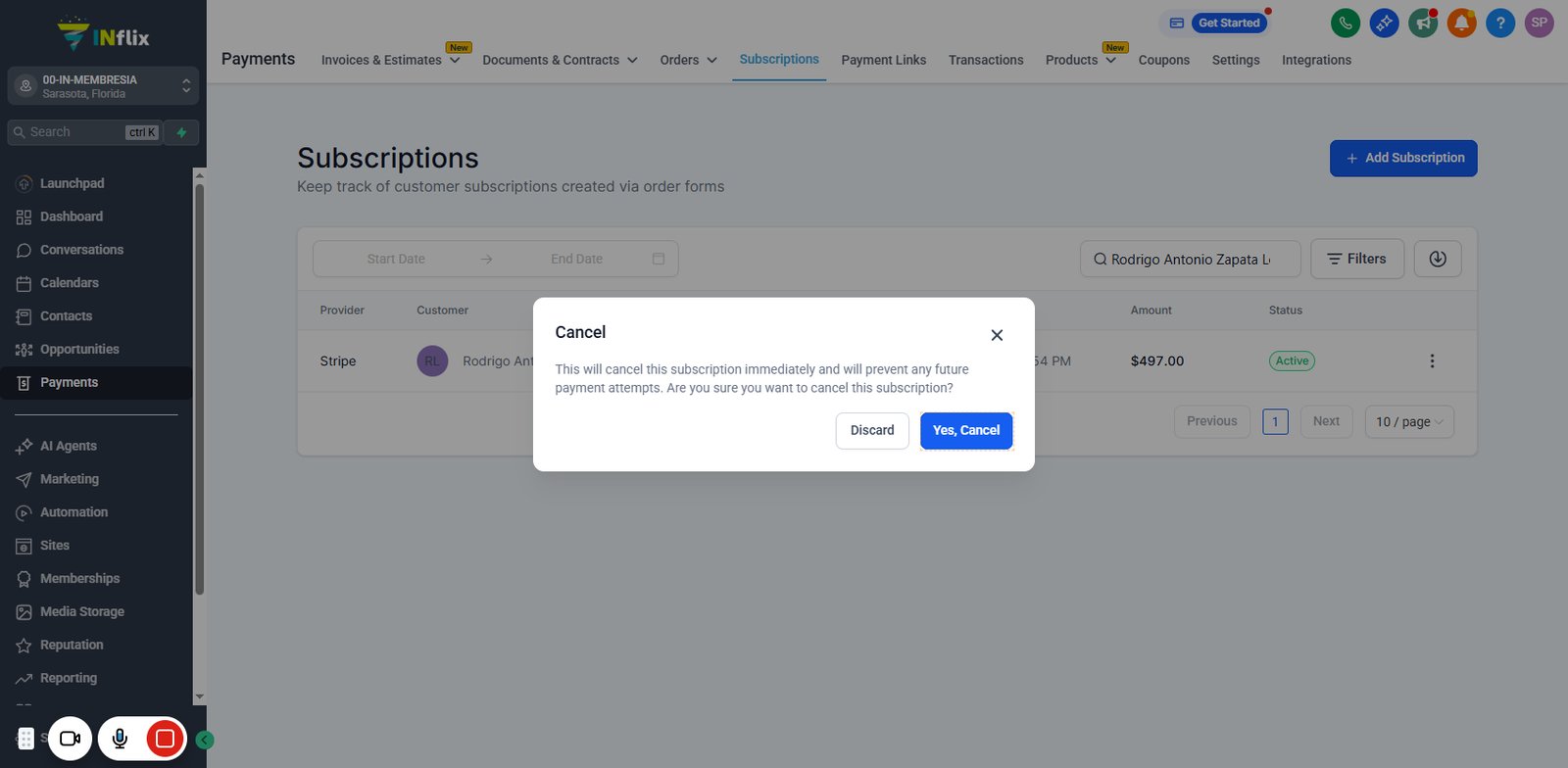Click the Start Date input field
Image resolution: width=1568 pixels, height=768 pixels.
[x=396, y=260]
